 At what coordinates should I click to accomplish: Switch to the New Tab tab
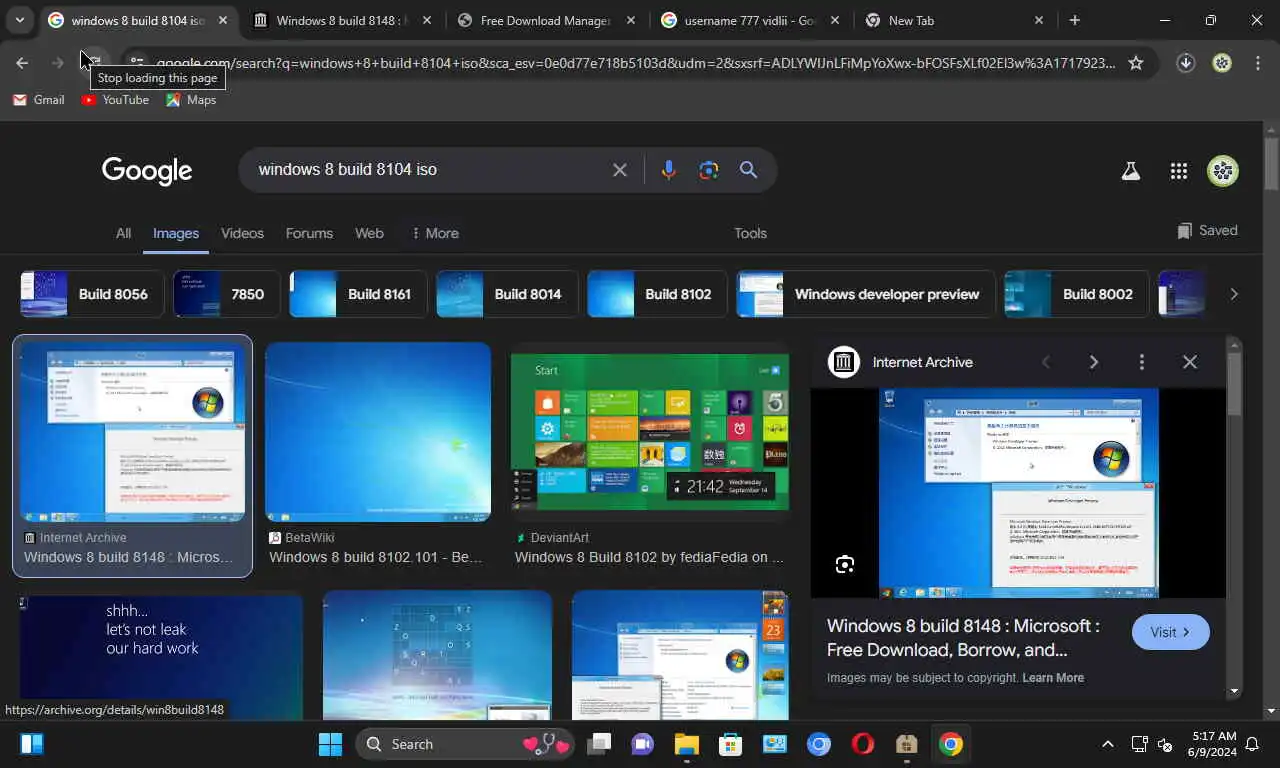[954, 20]
